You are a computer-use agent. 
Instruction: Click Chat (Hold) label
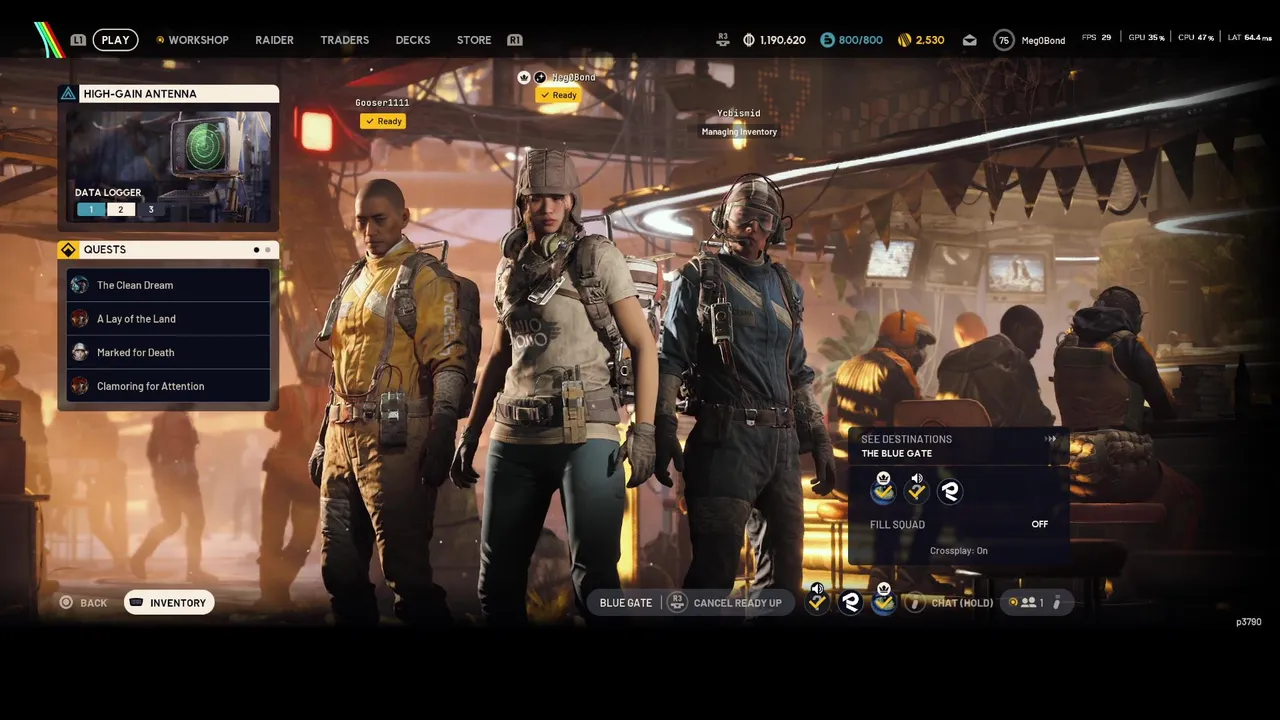click(962, 603)
